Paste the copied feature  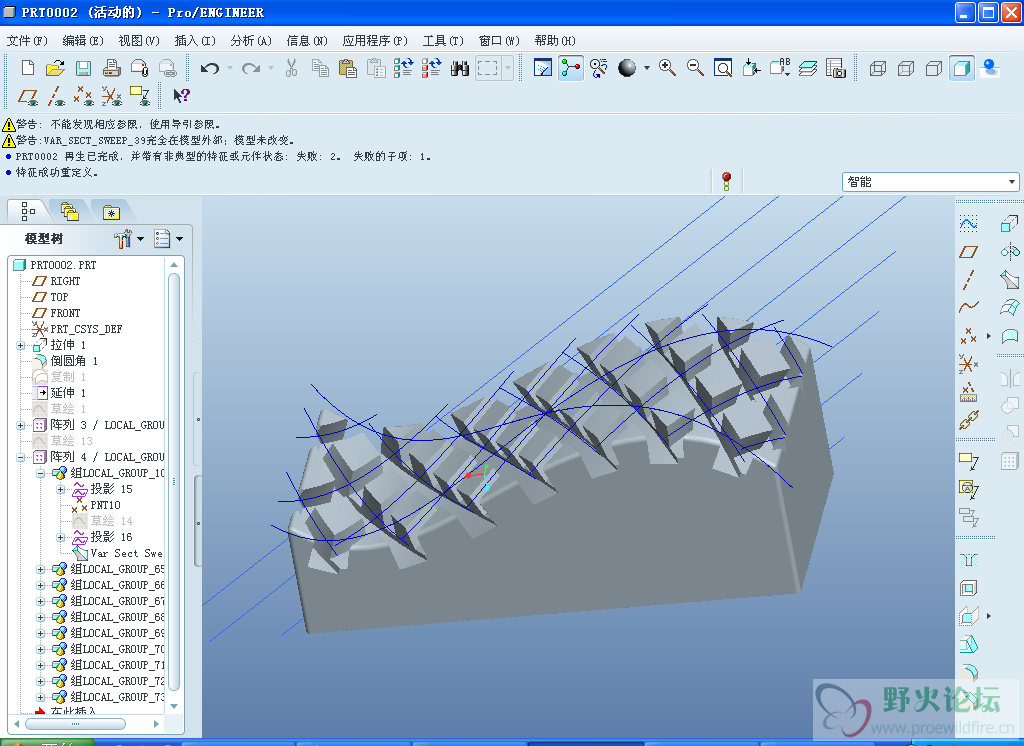pyautogui.click(x=347, y=68)
